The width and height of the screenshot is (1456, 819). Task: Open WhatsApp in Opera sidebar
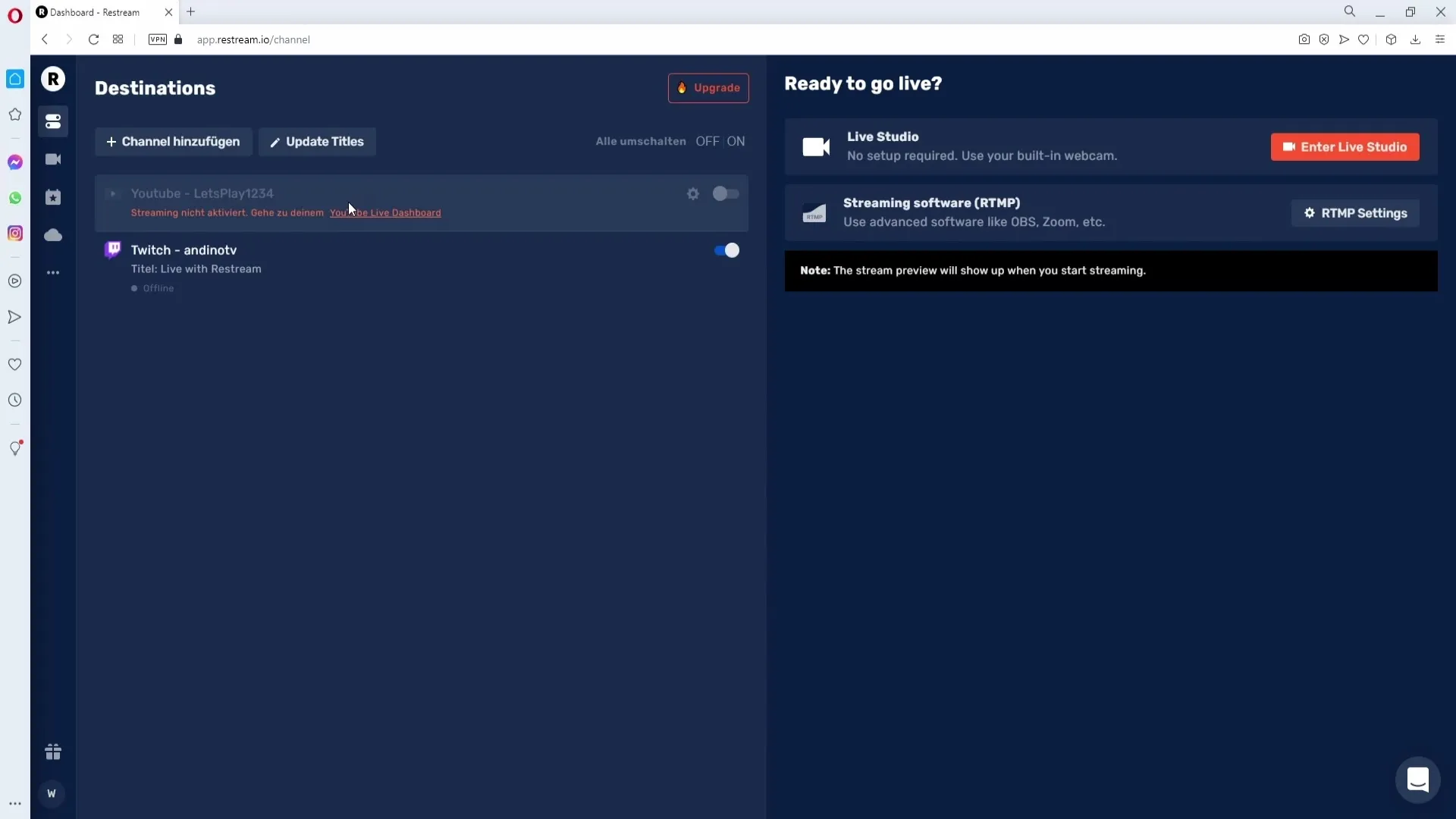coord(15,198)
